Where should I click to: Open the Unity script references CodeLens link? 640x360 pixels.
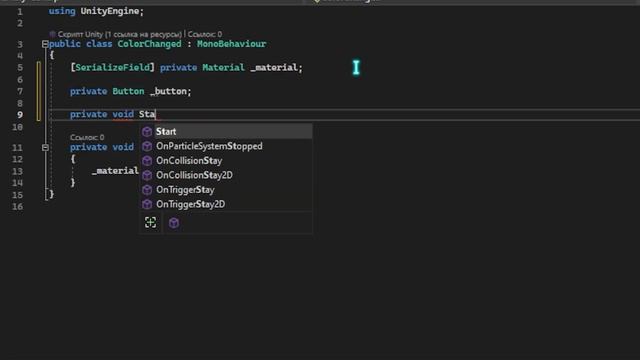[x=120, y=34]
